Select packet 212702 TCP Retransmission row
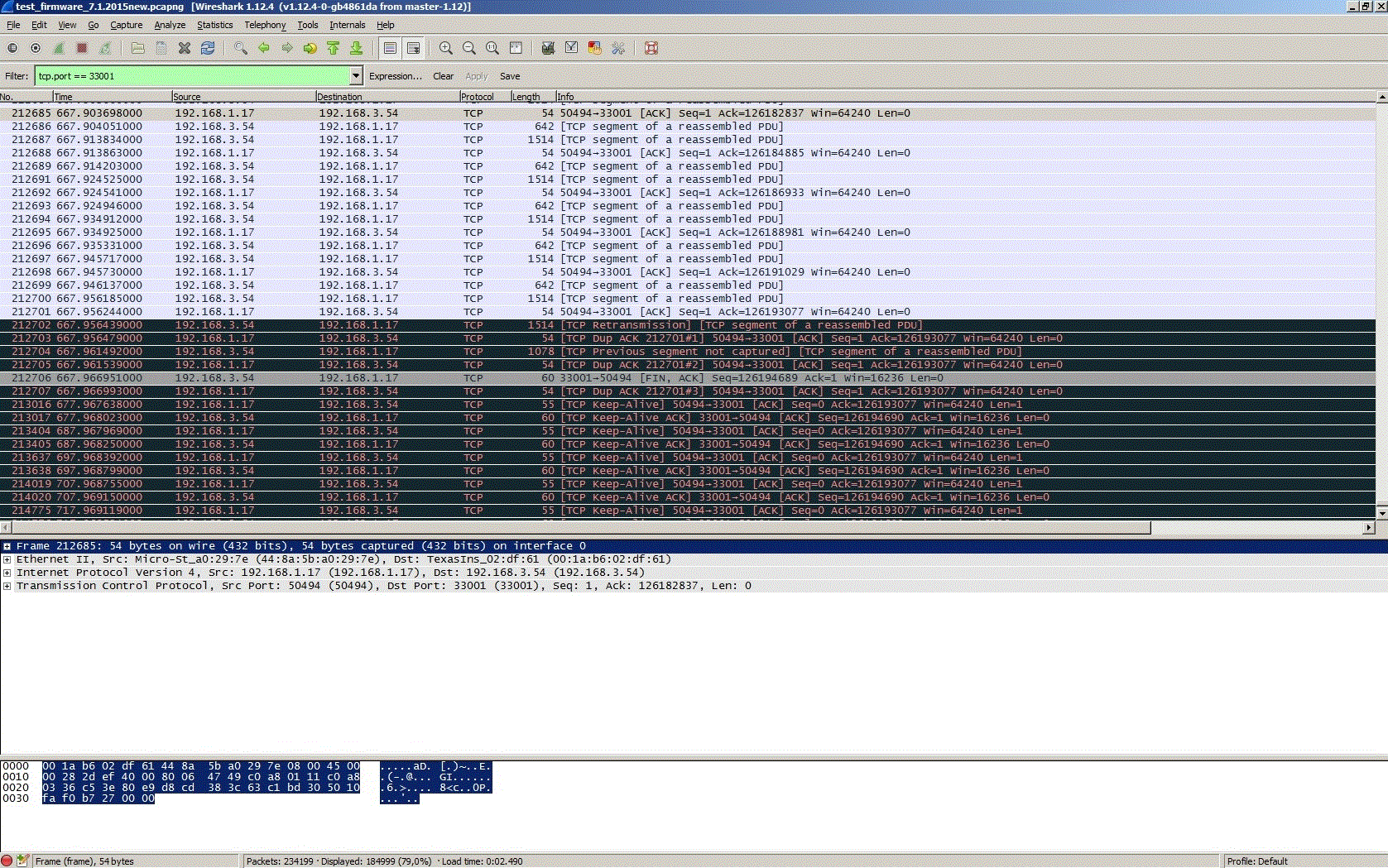The height and width of the screenshot is (868, 1388). coord(687,325)
